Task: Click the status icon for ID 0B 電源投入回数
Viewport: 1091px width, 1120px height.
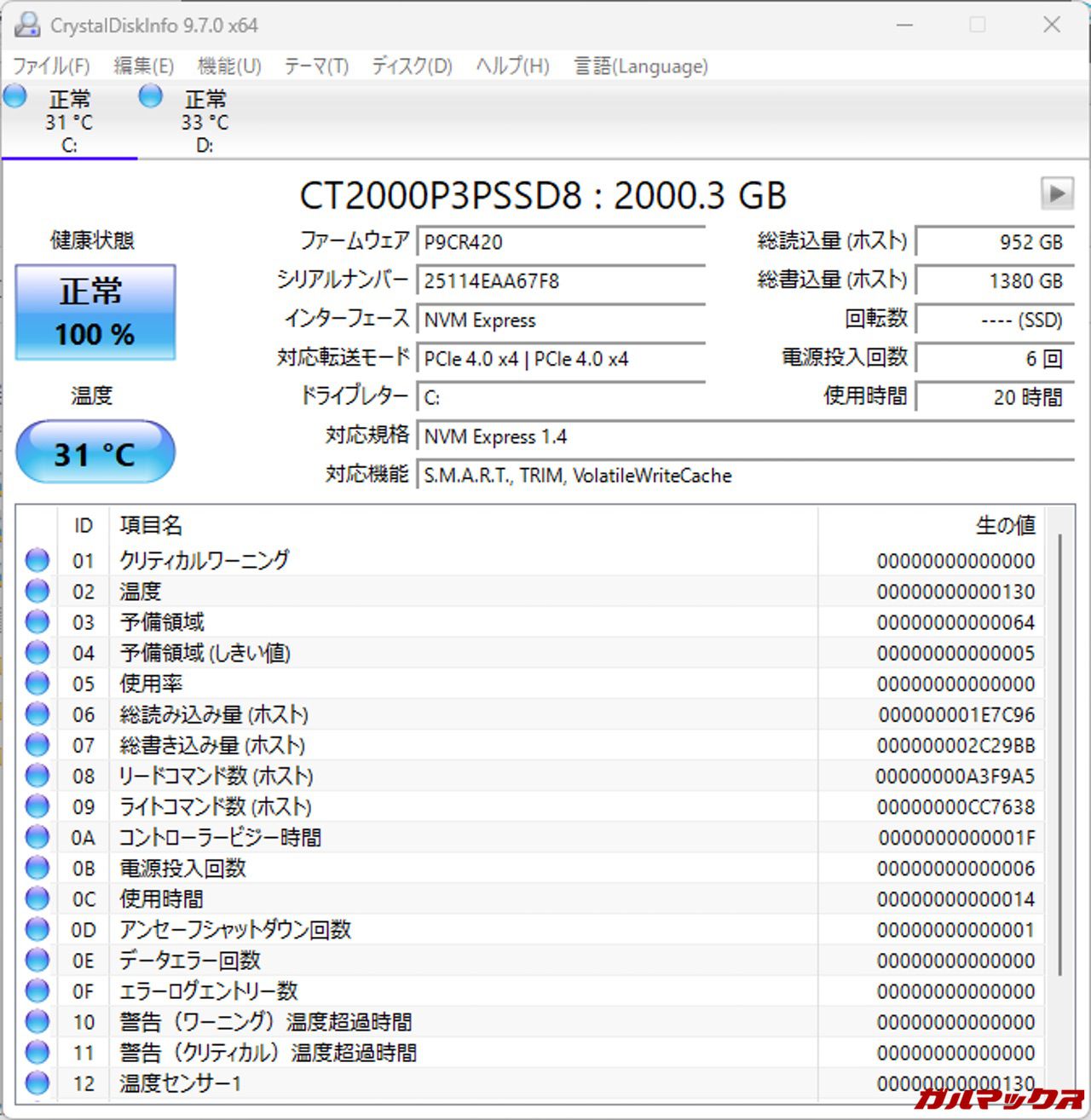Action: 37,867
